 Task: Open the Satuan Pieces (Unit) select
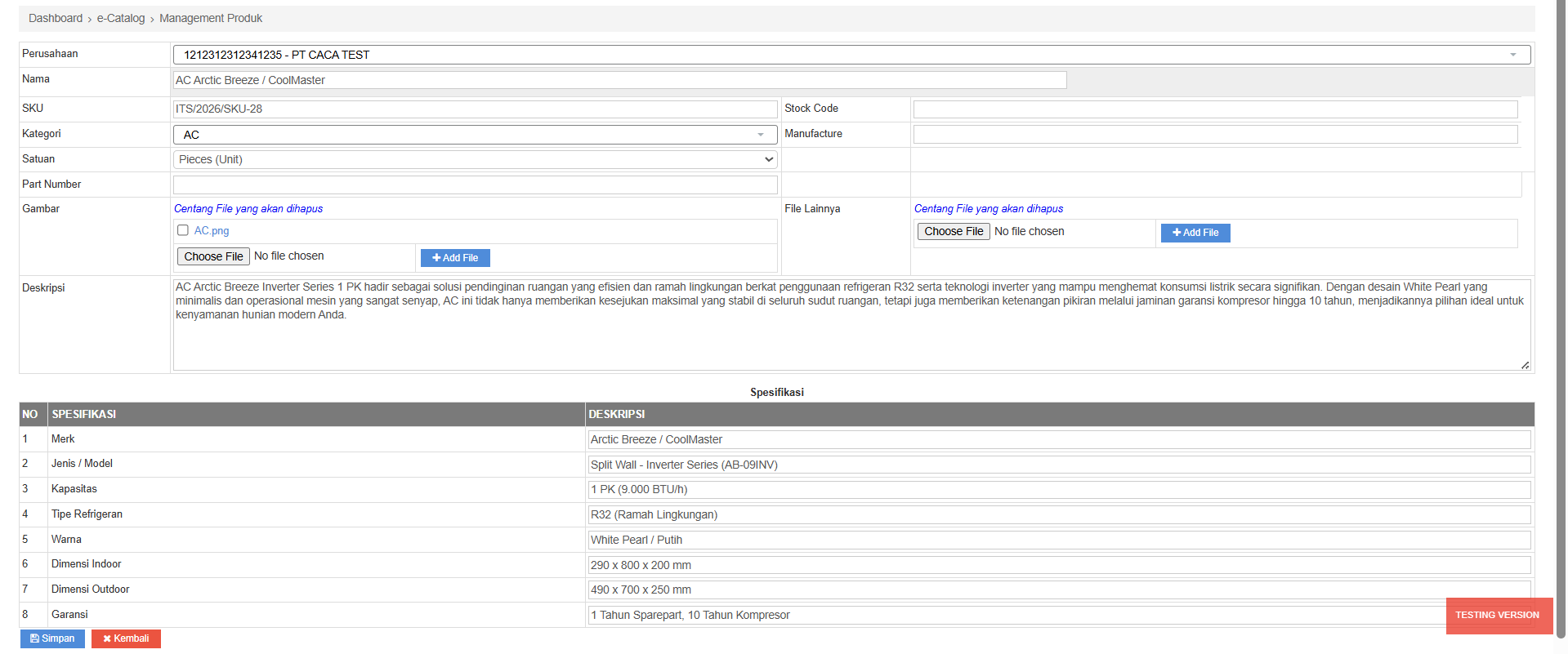click(475, 159)
